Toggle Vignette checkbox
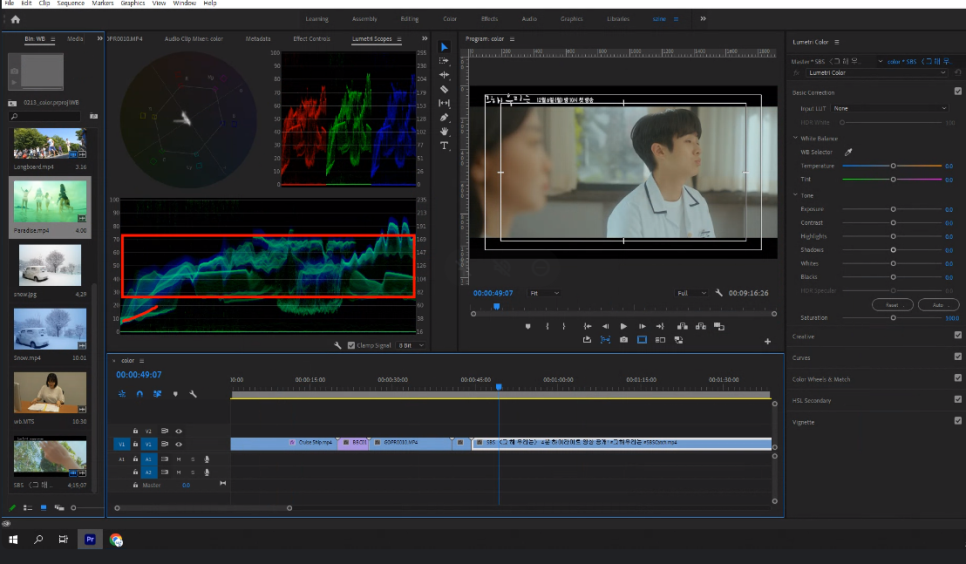 click(x=957, y=420)
